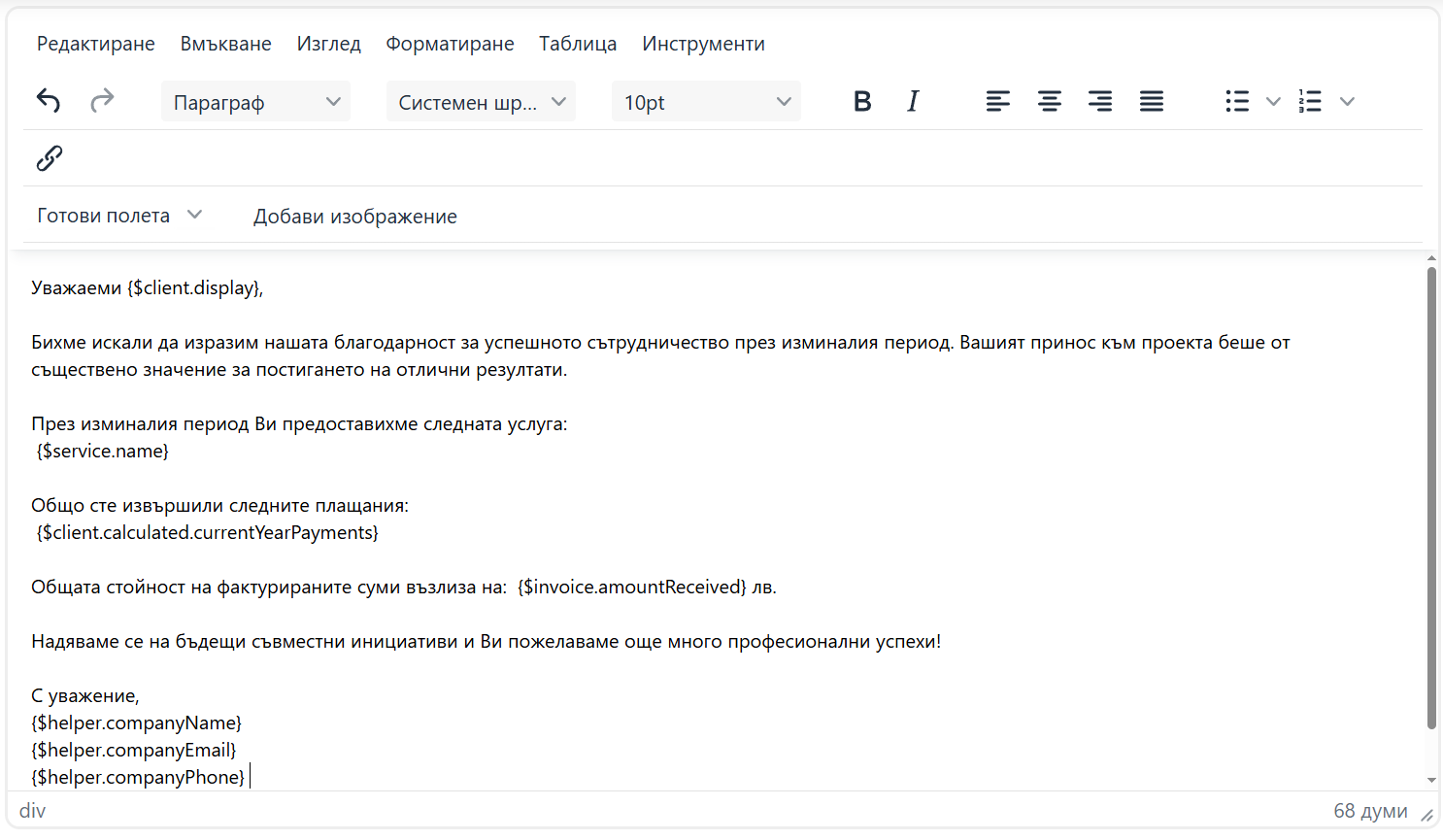Redo the last undone edit
1443x840 pixels.
[102, 101]
